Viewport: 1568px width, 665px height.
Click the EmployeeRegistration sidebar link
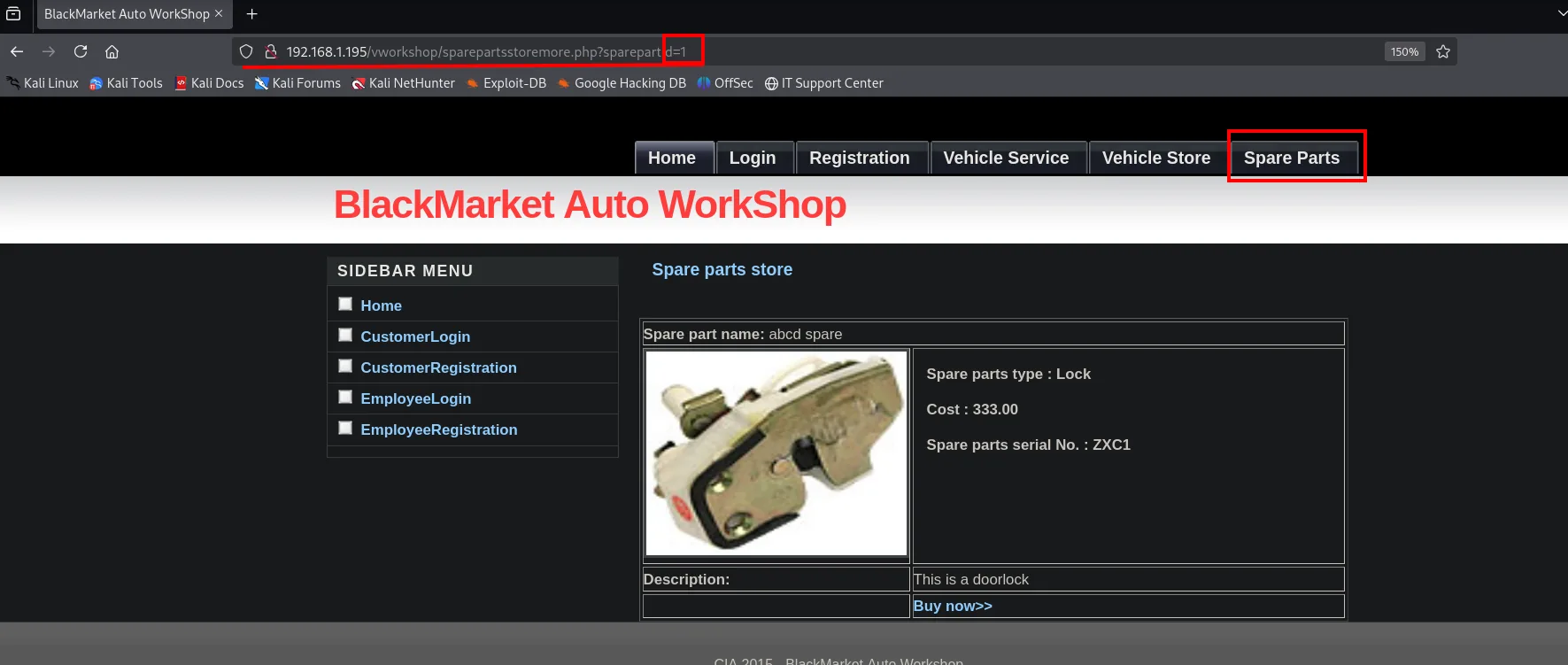click(x=438, y=429)
